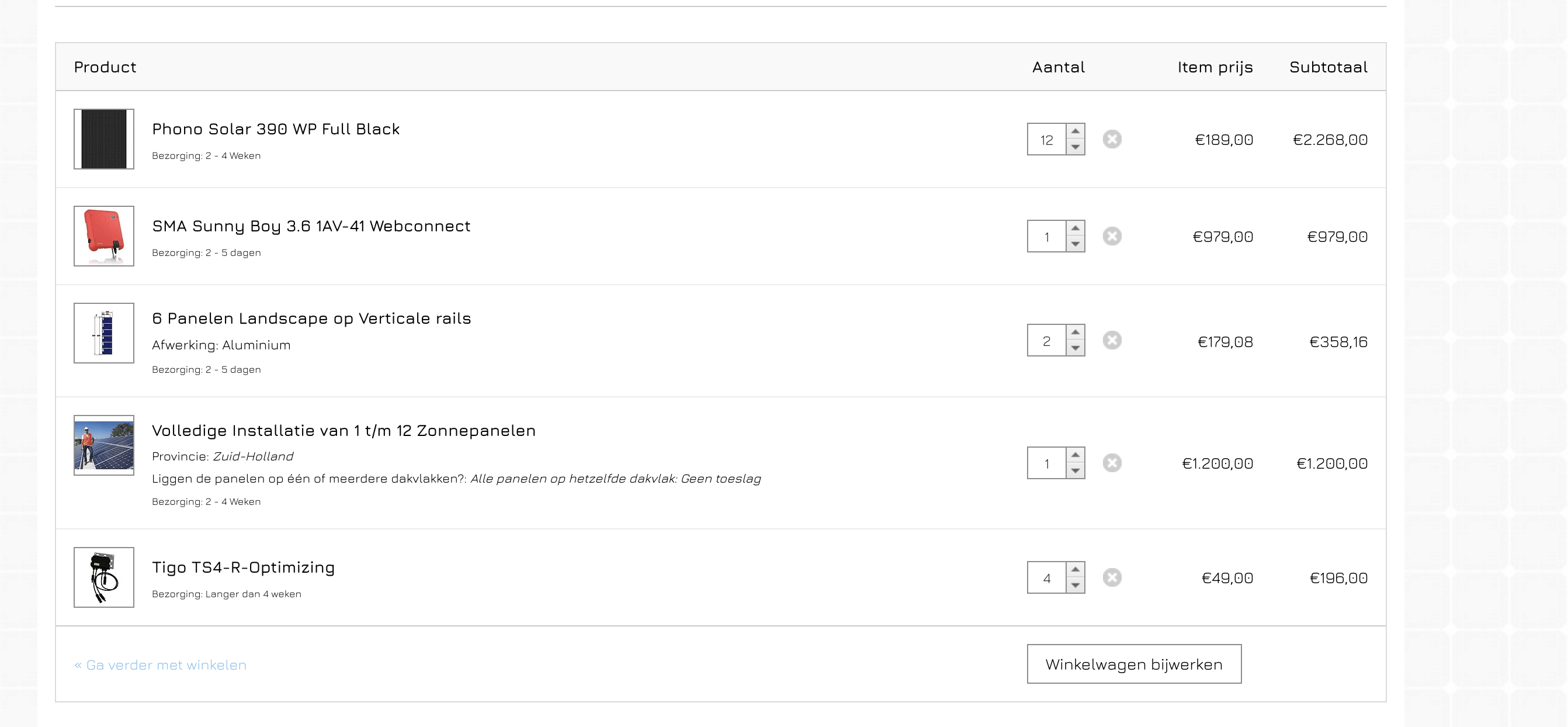Decrease Volledige Installatie quantity down arrow
Viewport: 1568px width, 727px height.
1075,471
